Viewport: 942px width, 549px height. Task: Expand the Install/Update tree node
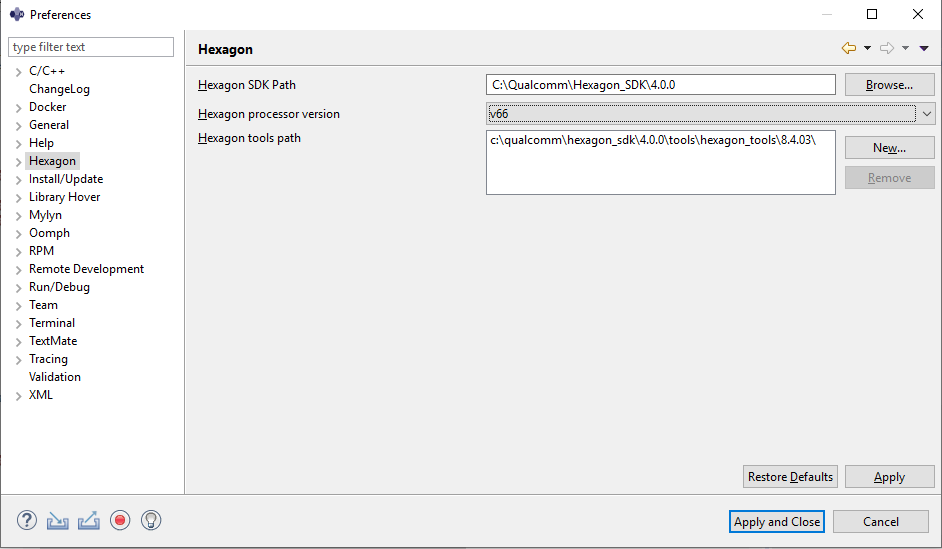(x=19, y=180)
